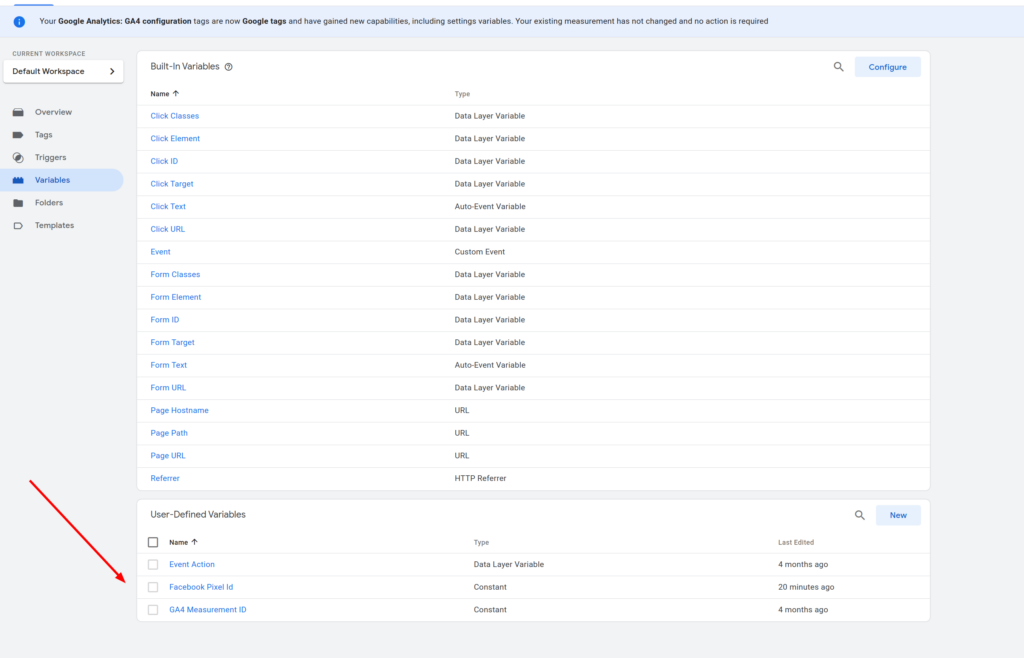The width and height of the screenshot is (1024, 658).
Task: Click the Triggers circular icon in sidebar
Action: [x=18, y=157]
